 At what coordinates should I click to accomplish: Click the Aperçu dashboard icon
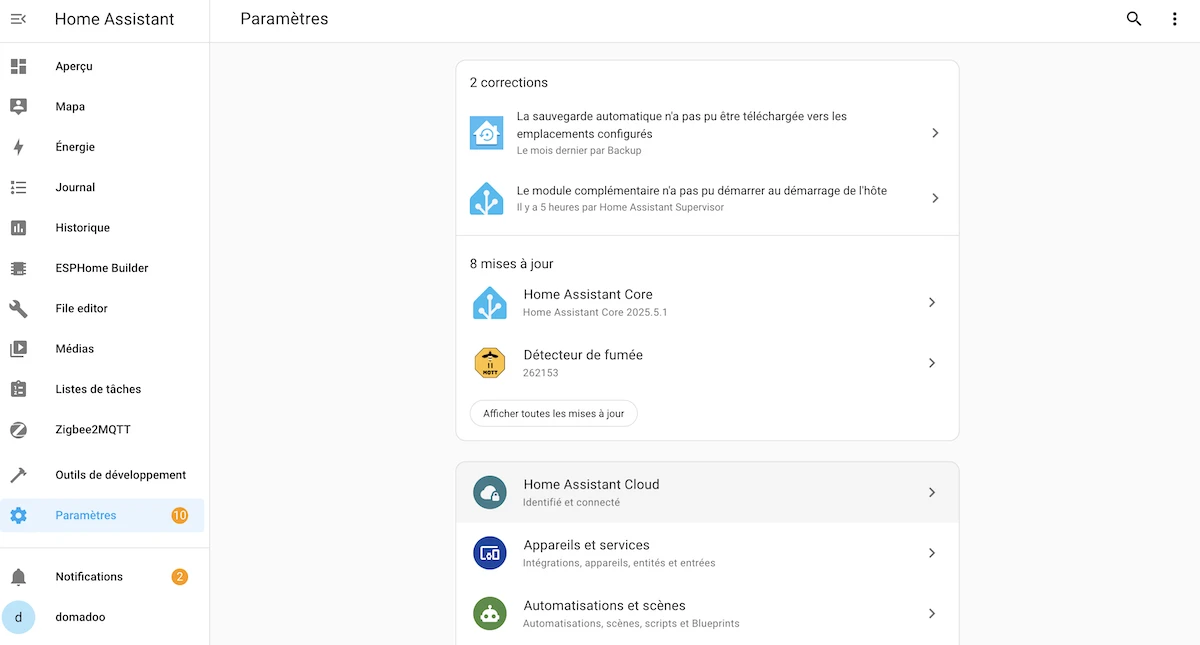coord(18,66)
